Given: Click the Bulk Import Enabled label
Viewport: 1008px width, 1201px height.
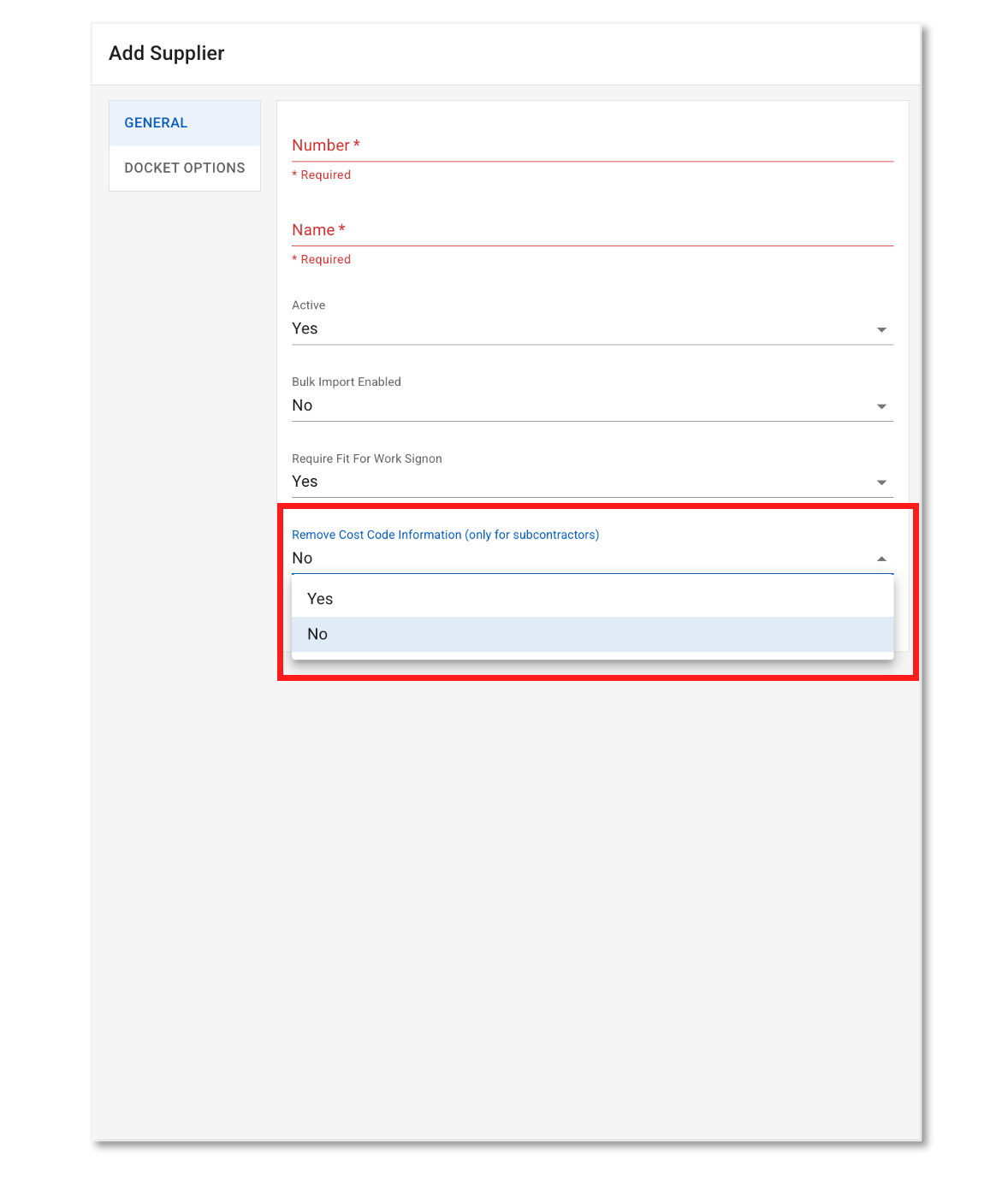Looking at the screenshot, I should coord(347,382).
